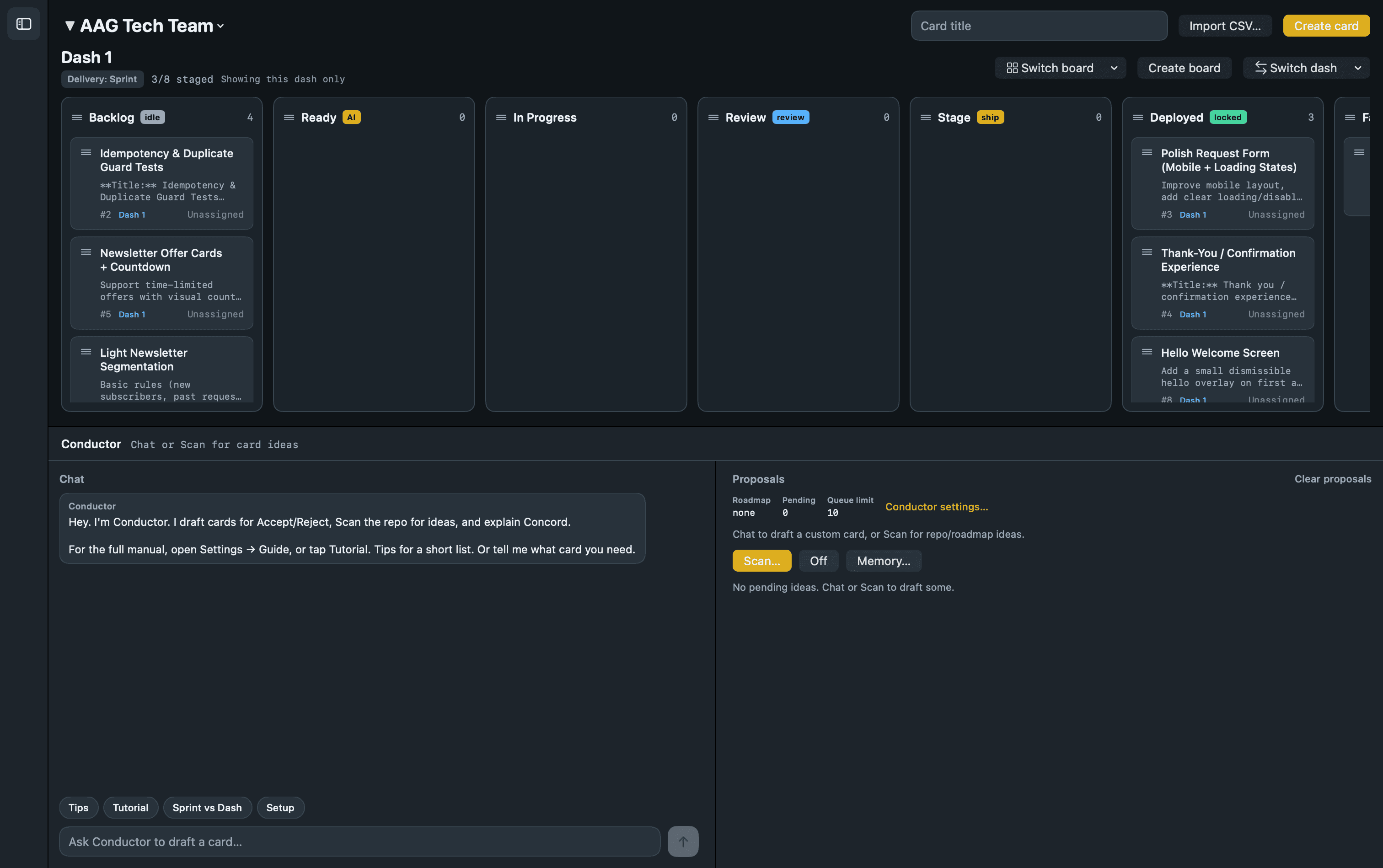Toggle the Conductor Off button

coord(819,561)
